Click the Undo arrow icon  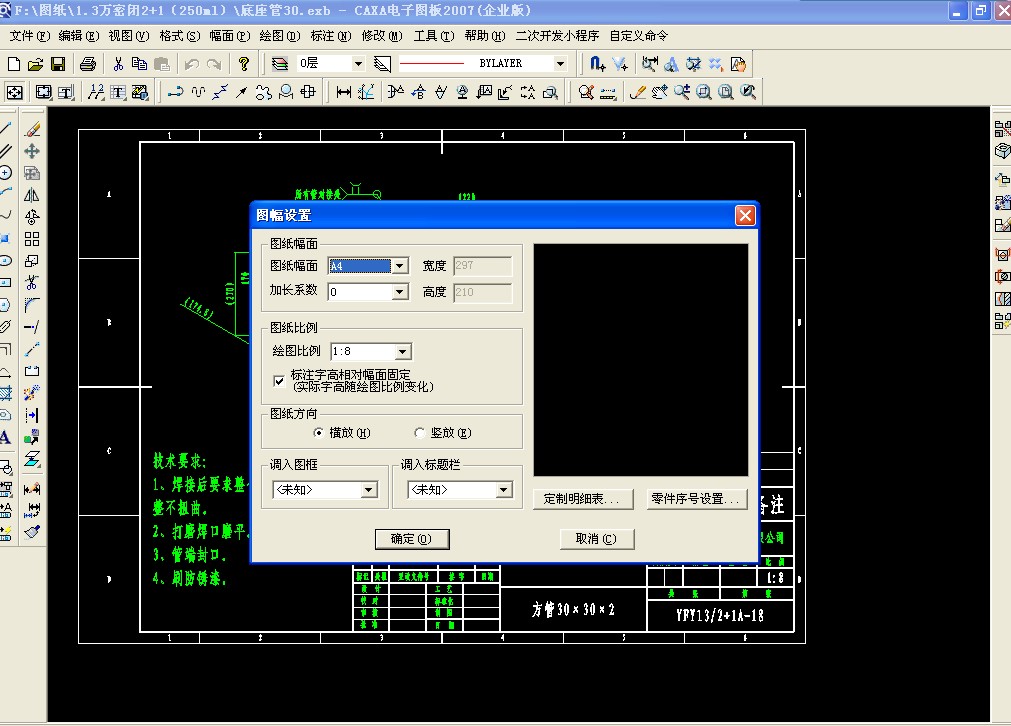(x=191, y=64)
